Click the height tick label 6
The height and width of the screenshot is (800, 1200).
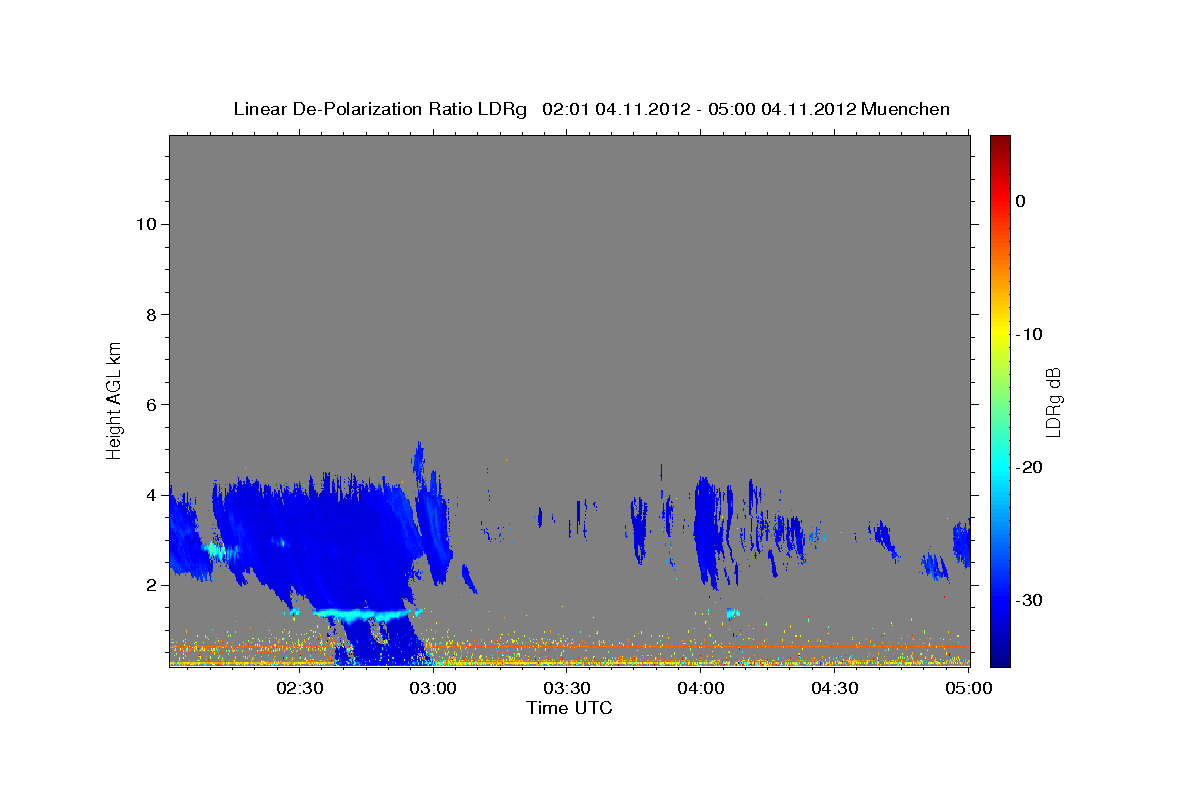coord(151,405)
